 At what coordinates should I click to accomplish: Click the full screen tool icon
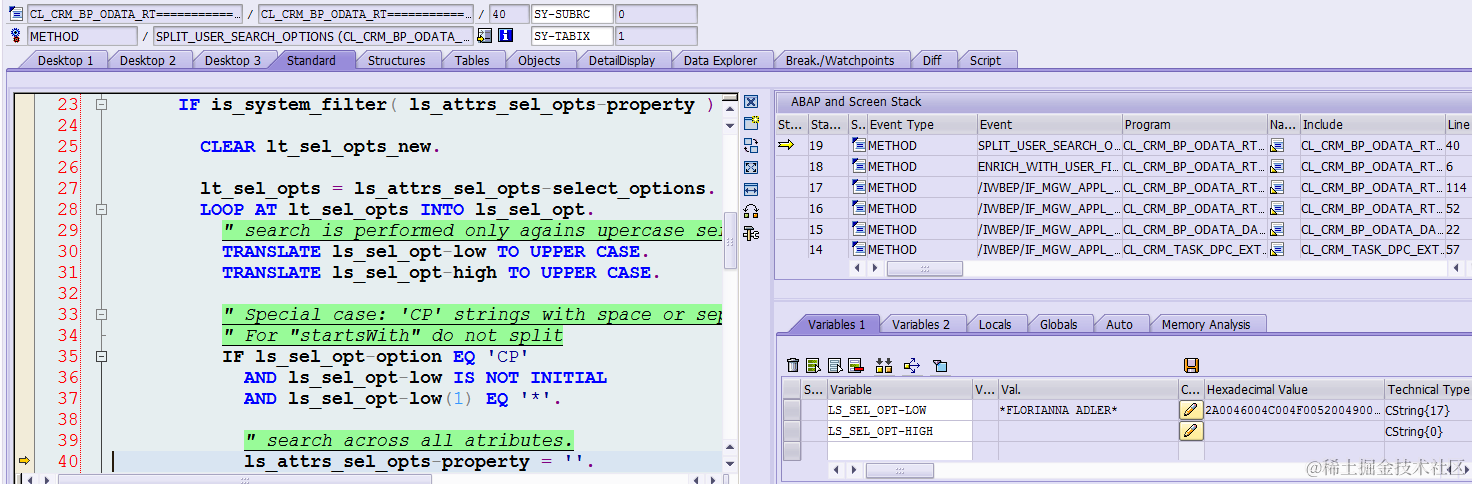[751, 168]
